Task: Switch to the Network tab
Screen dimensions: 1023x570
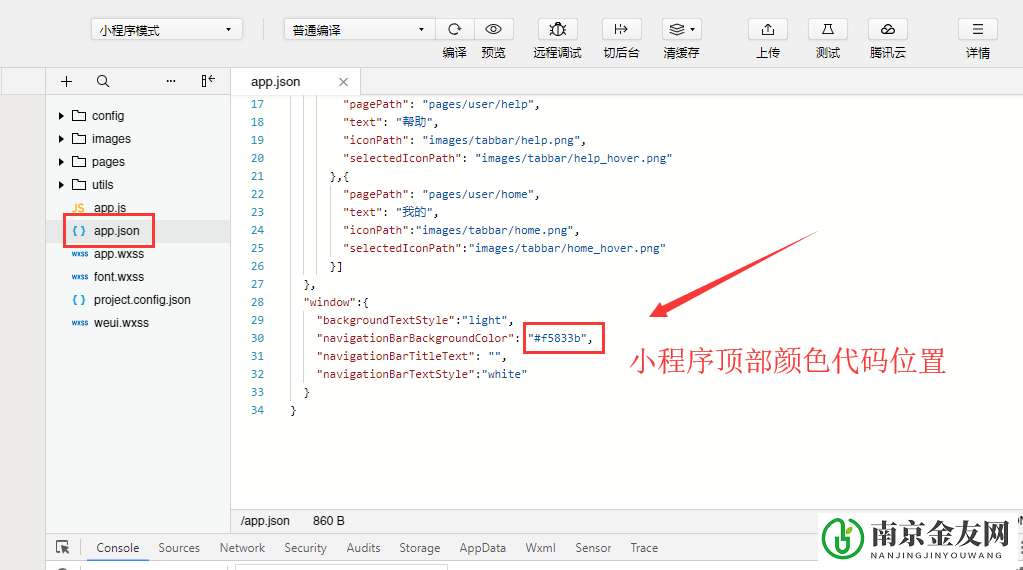Action: (x=242, y=548)
